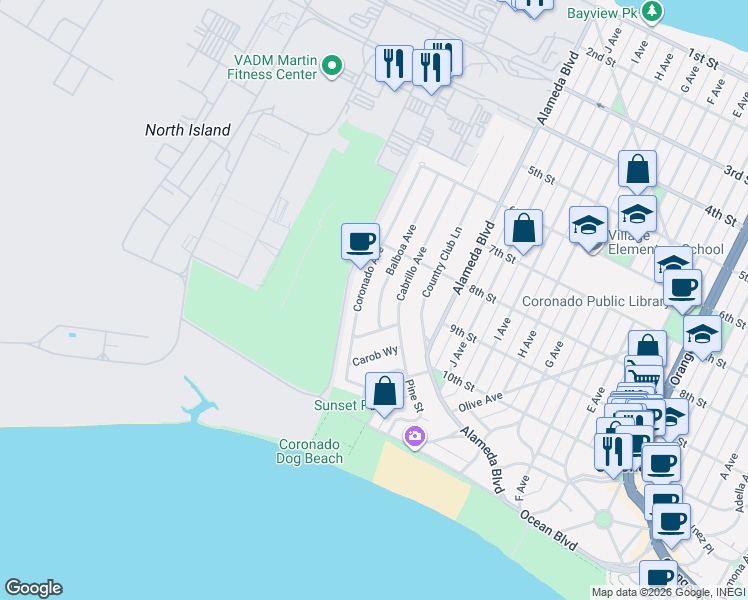748x600 pixels.
Task: Click the Village Elementary School label
Action: 666,243
